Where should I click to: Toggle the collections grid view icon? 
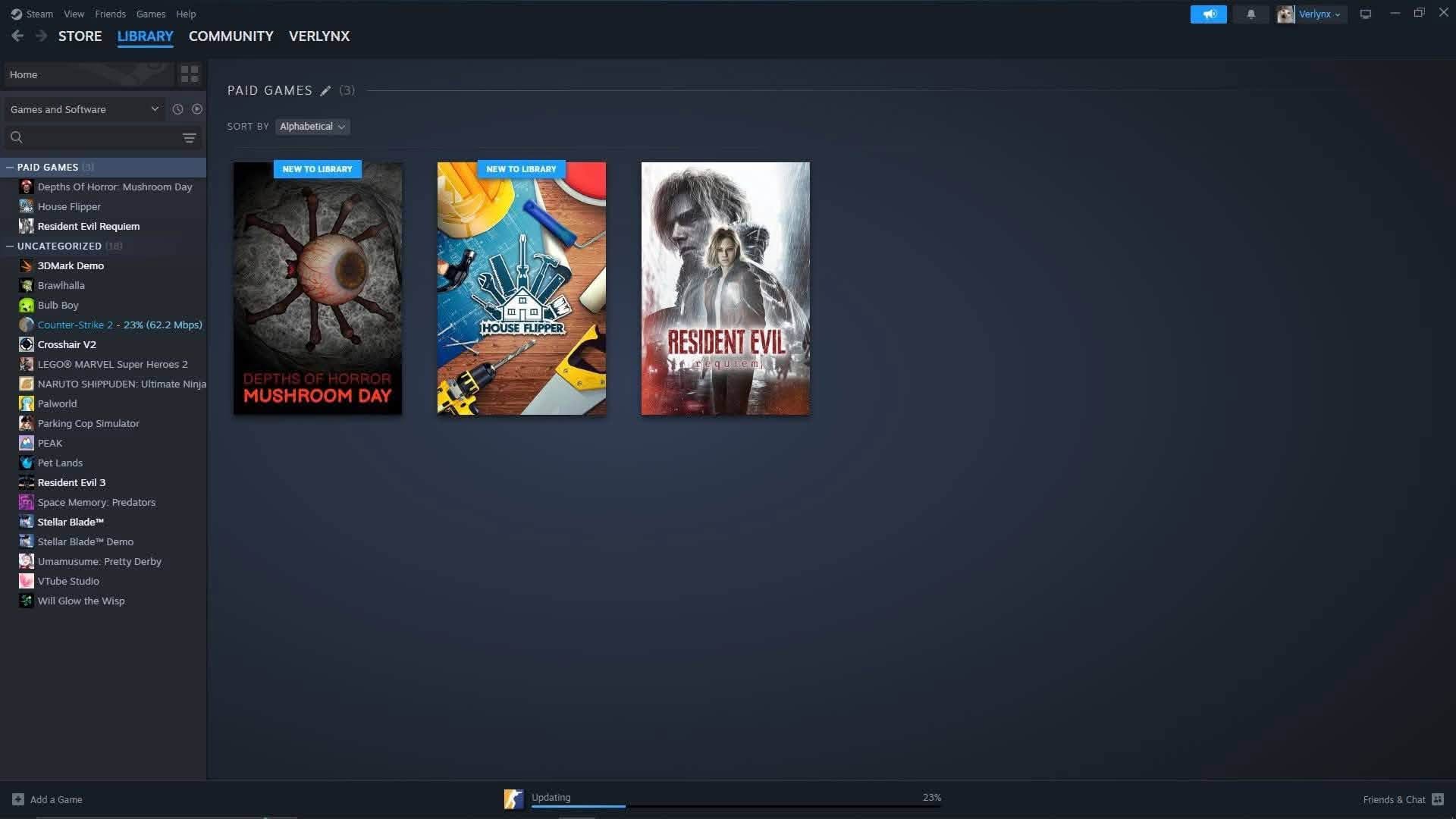point(190,74)
